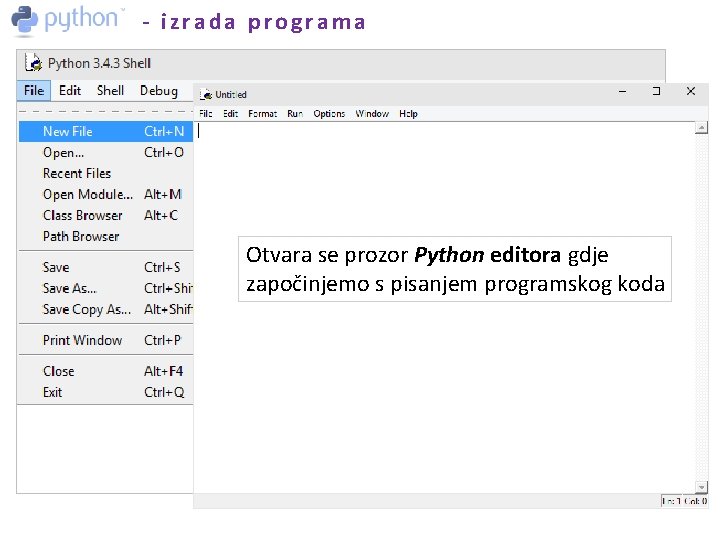Screen dimensions: 720x540
Task: Select Exit from the File menu
Action: pyautogui.click(x=106, y=392)
